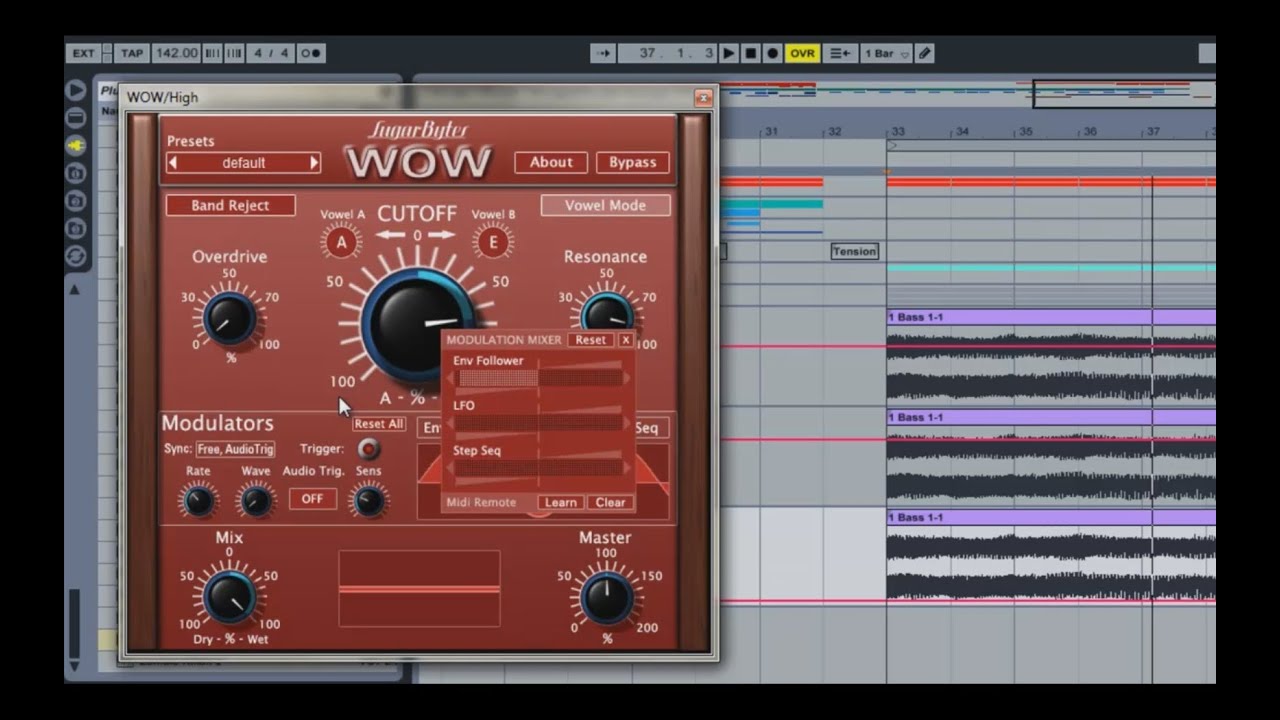The height and width of the screenshot is (720, 1280).
Task: Stop playback with the transport Stop button
Action: (x=751, y=53)
